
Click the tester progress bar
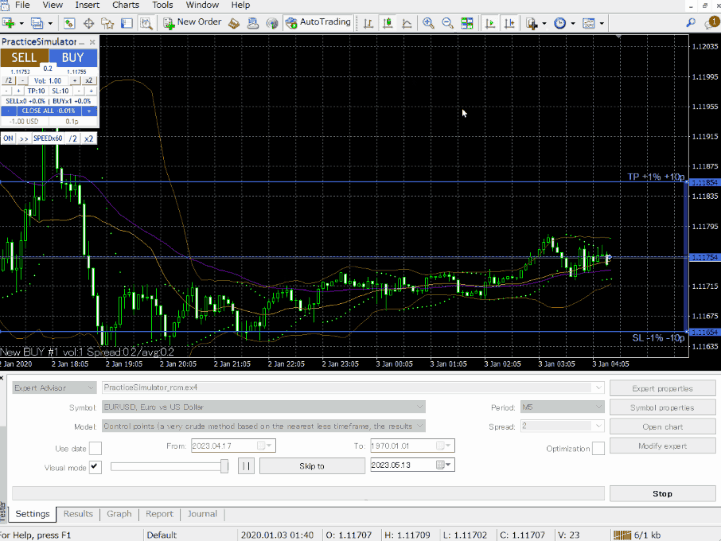[x=308, y=494]
